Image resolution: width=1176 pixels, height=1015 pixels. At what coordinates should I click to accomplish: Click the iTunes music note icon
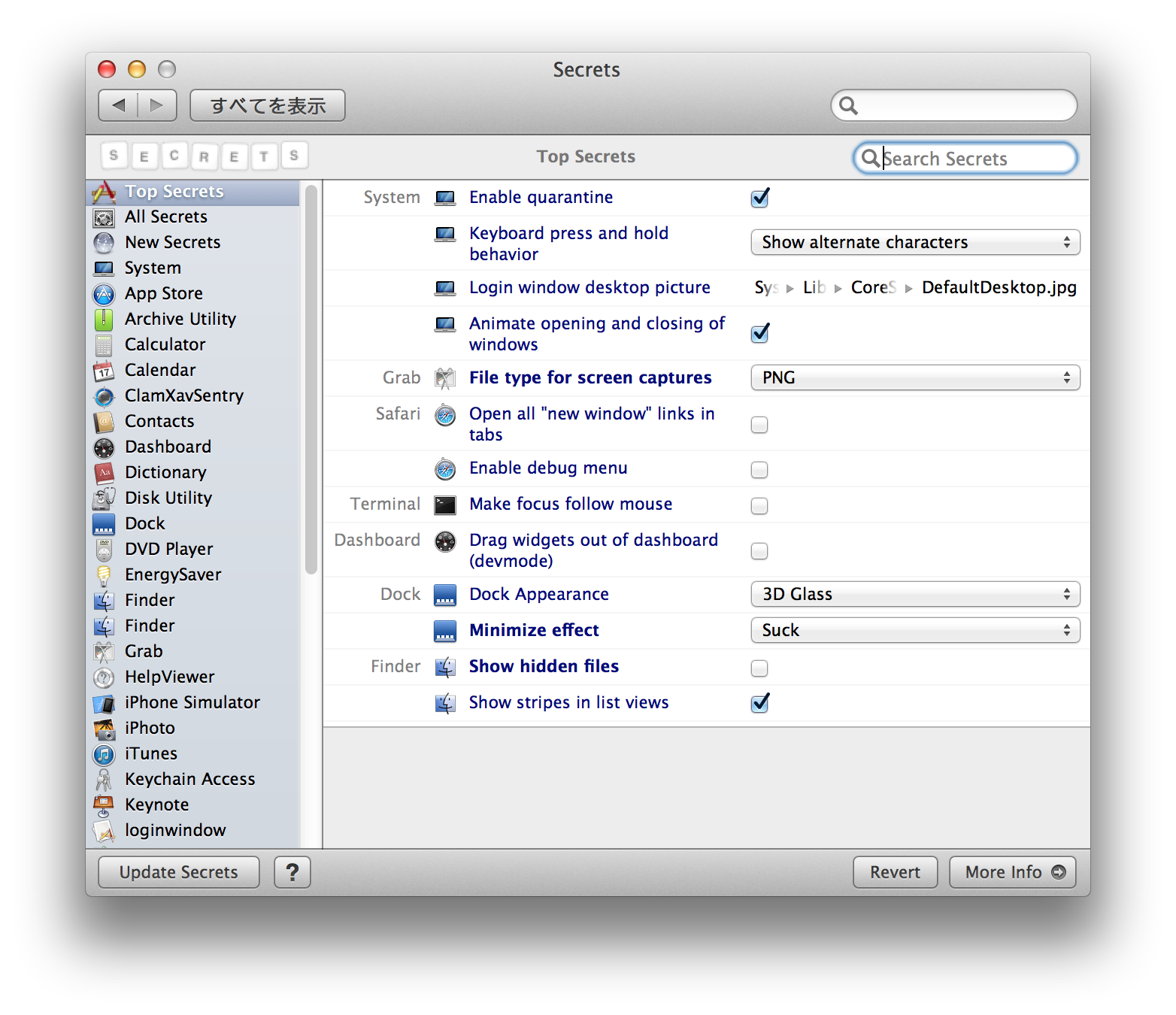pyautogui.click(x=104, y=754)
